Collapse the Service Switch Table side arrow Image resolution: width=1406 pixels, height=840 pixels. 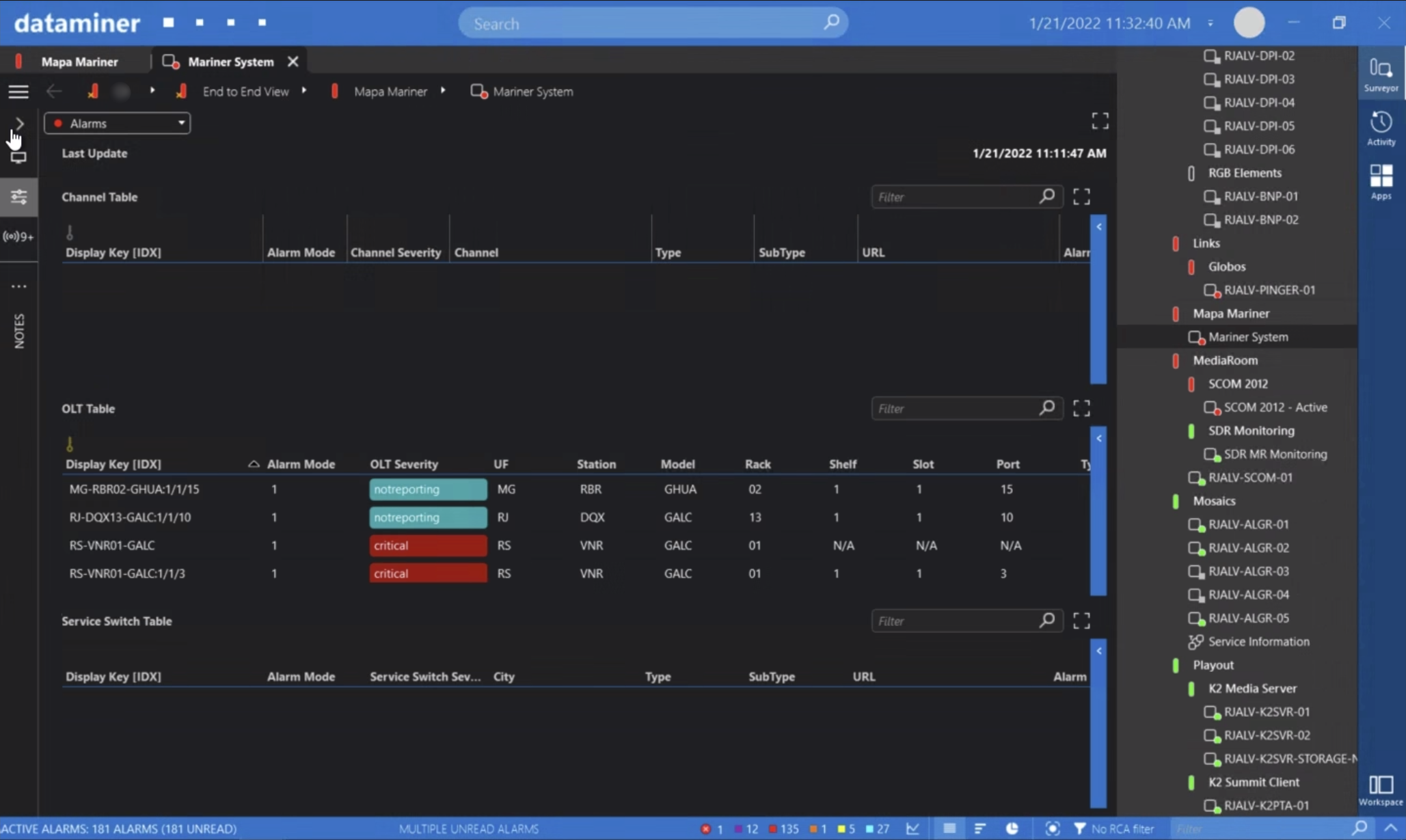(1098, 651)
